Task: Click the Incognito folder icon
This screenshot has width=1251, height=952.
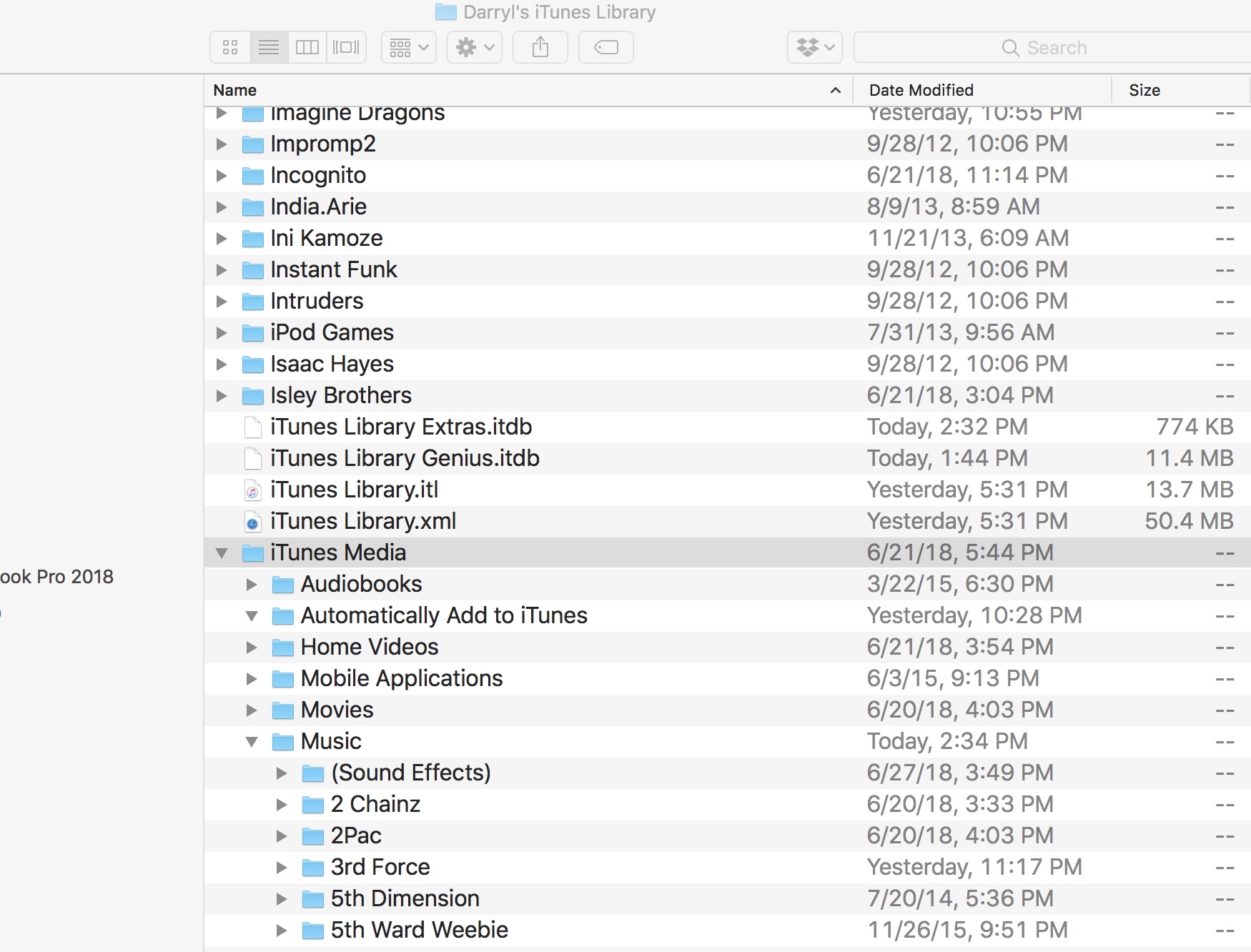Action: (253, 176)
